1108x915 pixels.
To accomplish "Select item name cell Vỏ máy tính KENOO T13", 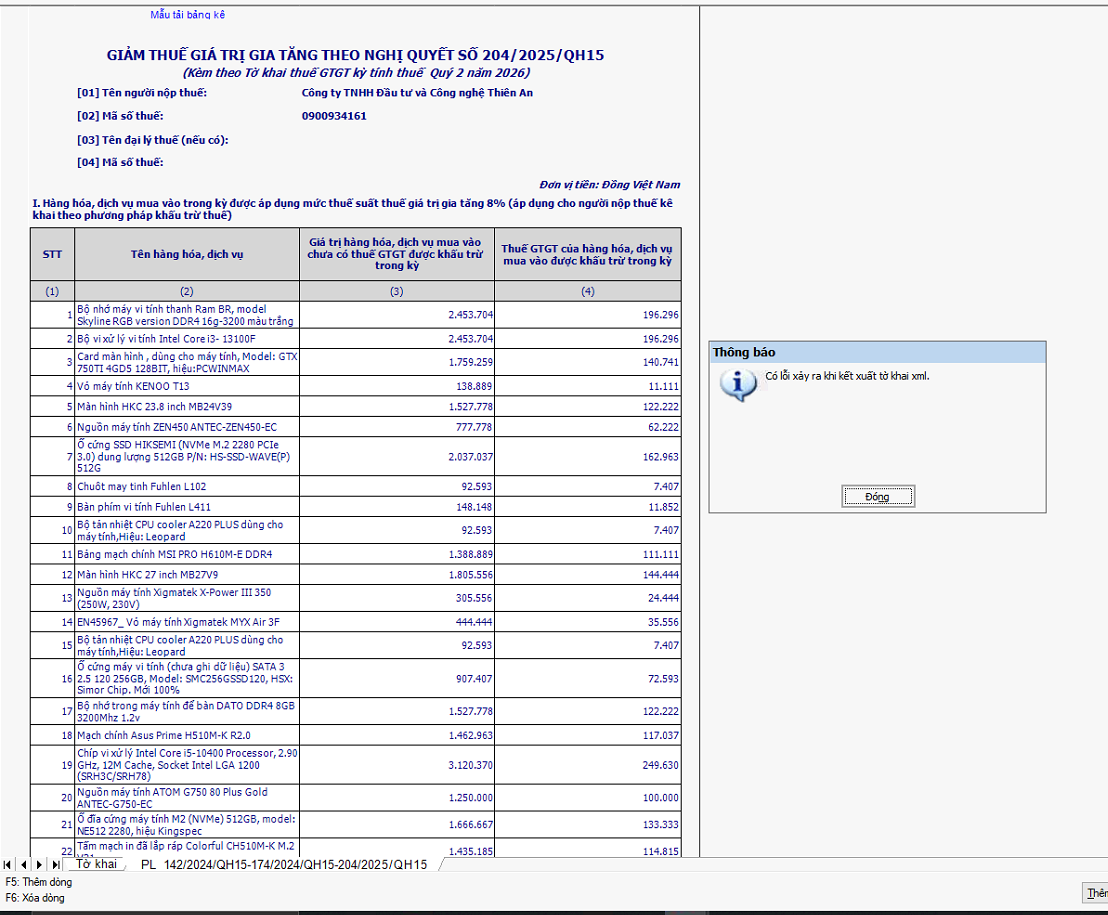I will (187, 386).
